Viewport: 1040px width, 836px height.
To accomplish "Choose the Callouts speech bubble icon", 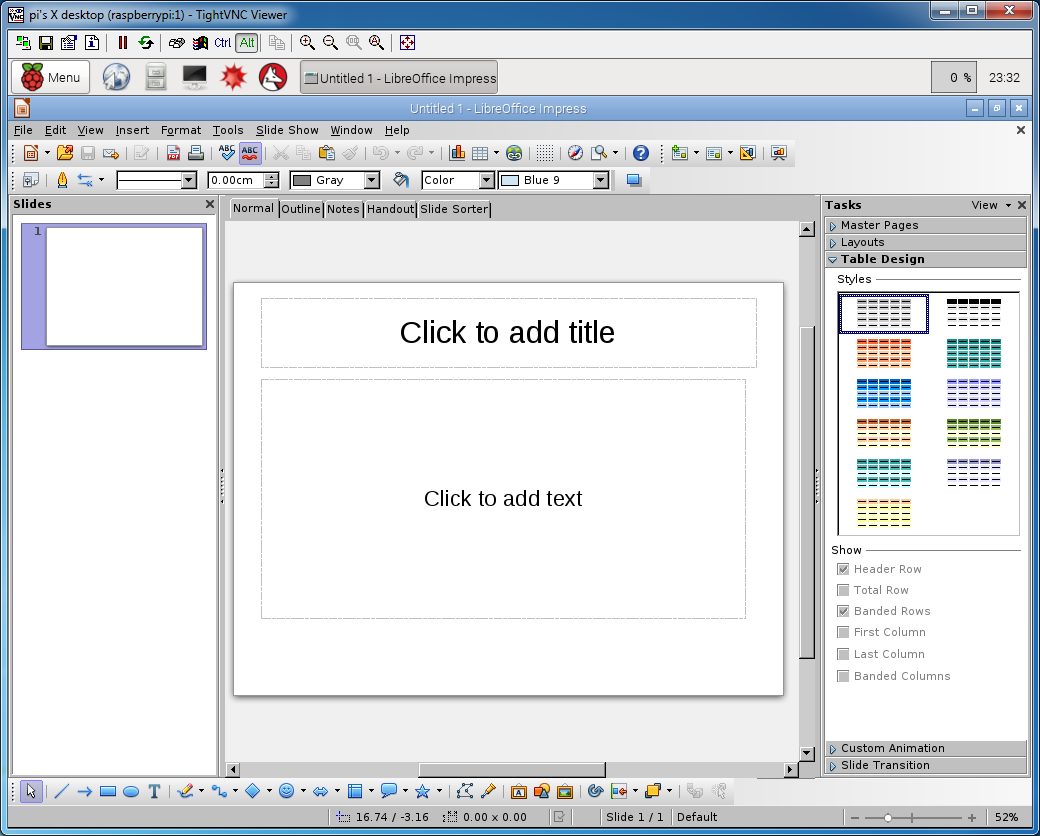I will point(389,791).
